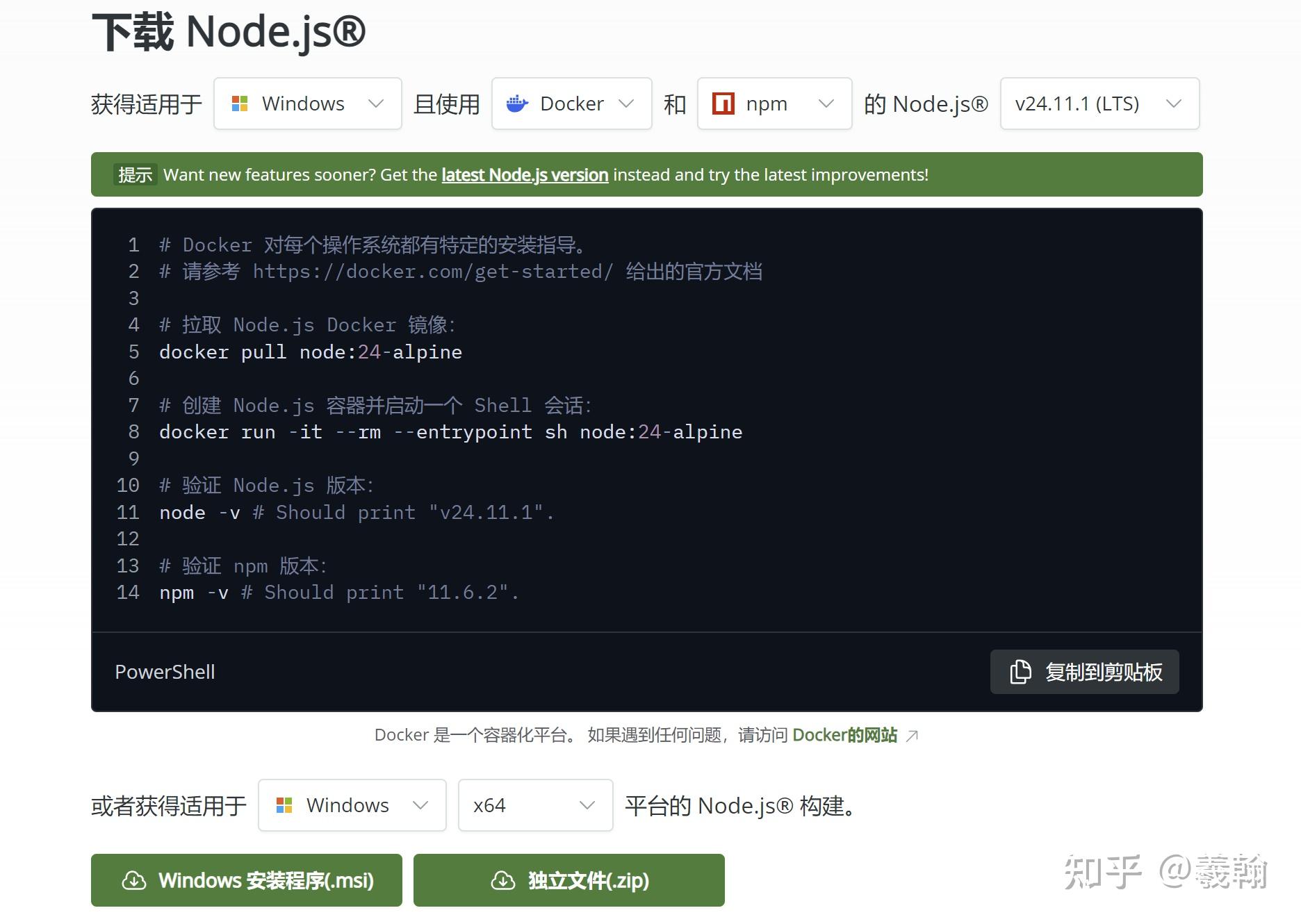1301x924 pixels.
Task: Select the docker pull node:24-alpine command line
Action: (310, 352)
